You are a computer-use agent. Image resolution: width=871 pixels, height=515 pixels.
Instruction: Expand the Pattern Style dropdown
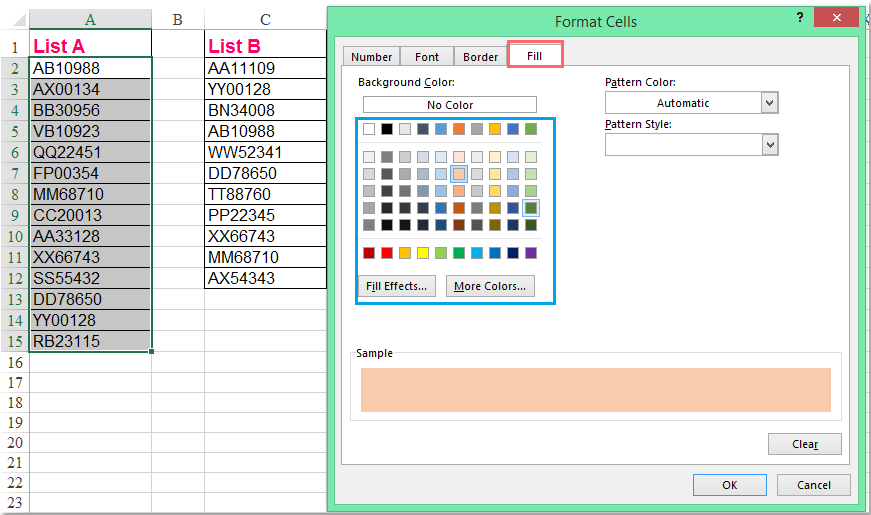(x=769, y=145)
